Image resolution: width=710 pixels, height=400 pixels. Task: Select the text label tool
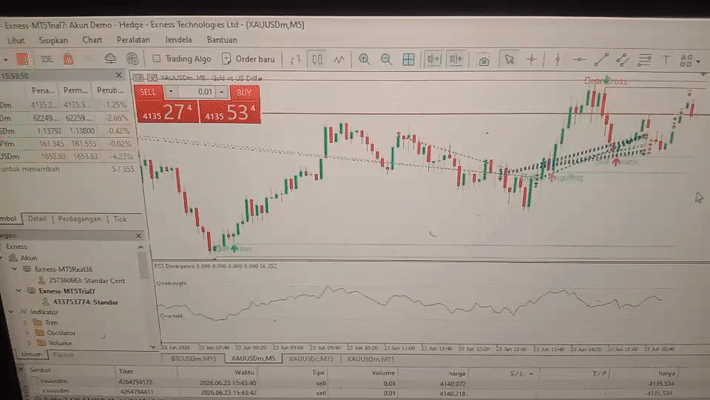pyautogui.click(x=666, y=59)
